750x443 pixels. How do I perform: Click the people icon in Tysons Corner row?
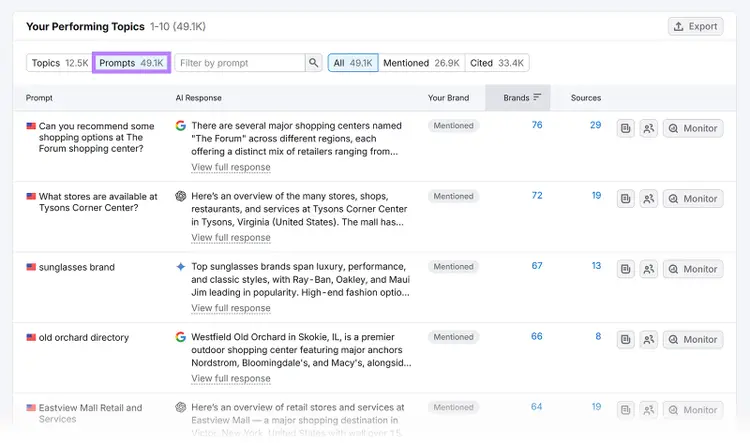coord(649,199)
